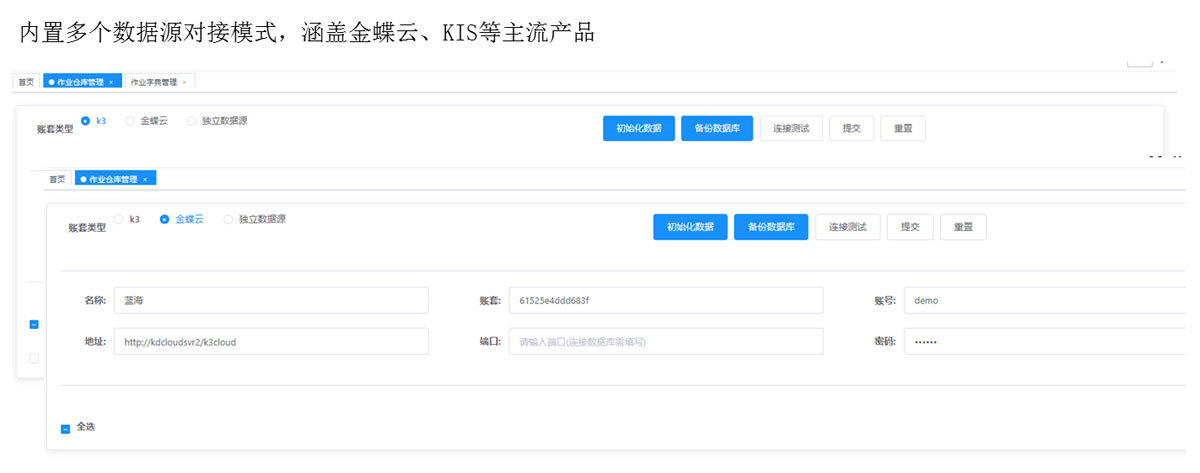Tick the empty checkbox at far left edge
This screenshot has width=1200, height=473.
tap(34, 358)
